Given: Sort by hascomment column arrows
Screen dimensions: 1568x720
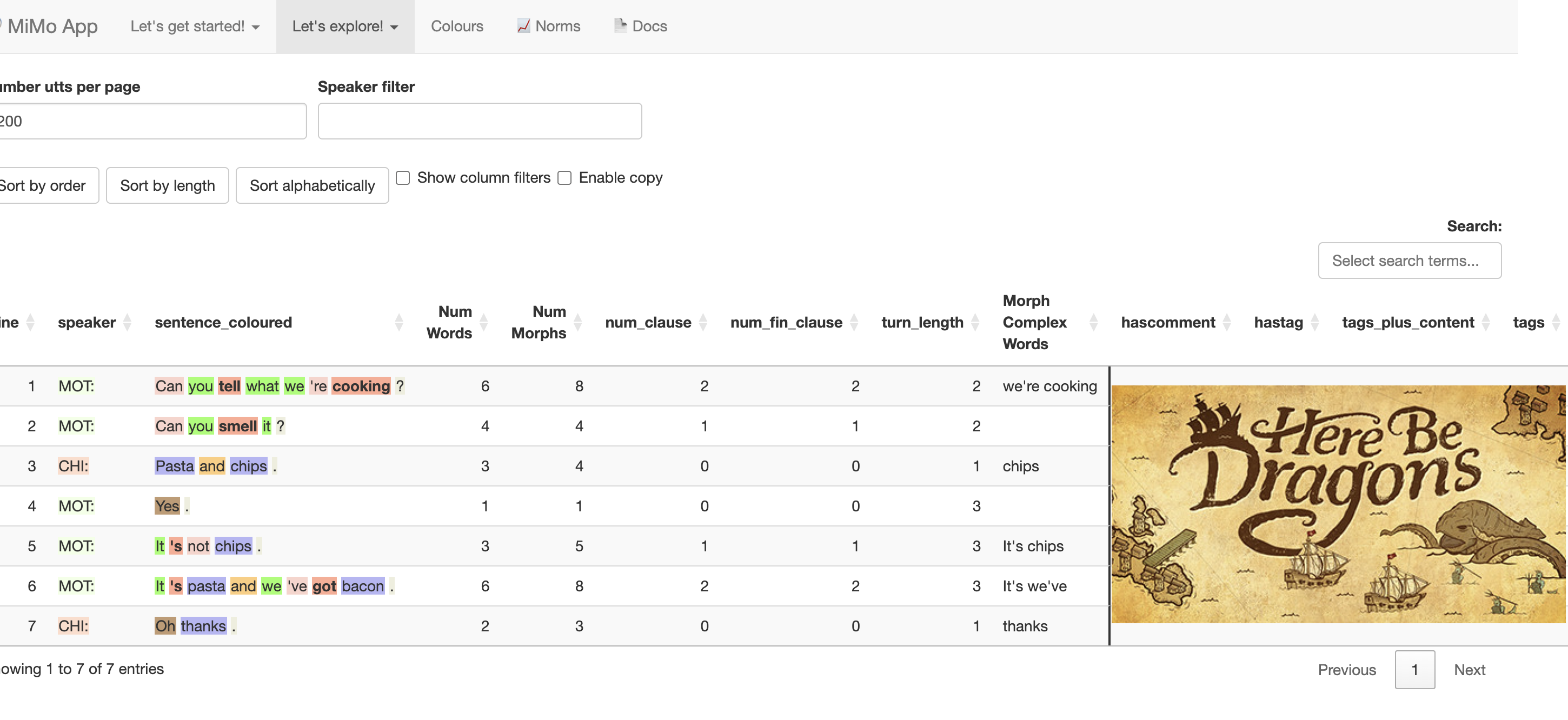Looking at the screenshot, I should coord(1226,322).
